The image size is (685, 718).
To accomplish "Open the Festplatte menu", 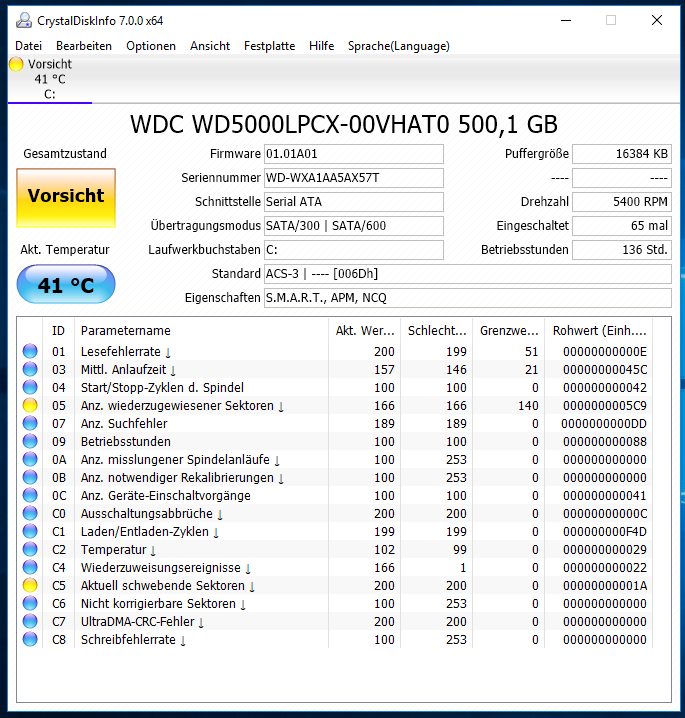I will [x=269, y=46].
